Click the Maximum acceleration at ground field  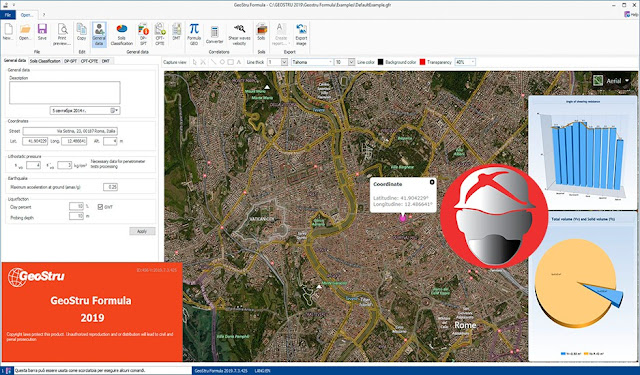(x=111, y=187)
